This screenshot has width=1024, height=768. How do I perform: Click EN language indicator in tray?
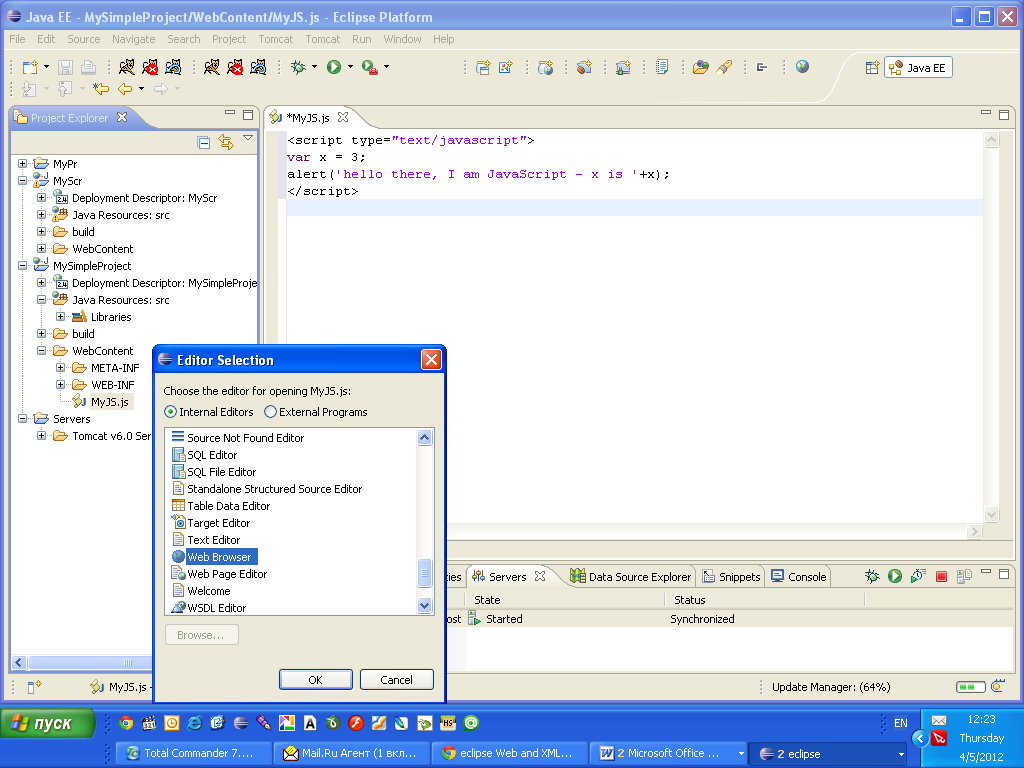tap(901, 723)
